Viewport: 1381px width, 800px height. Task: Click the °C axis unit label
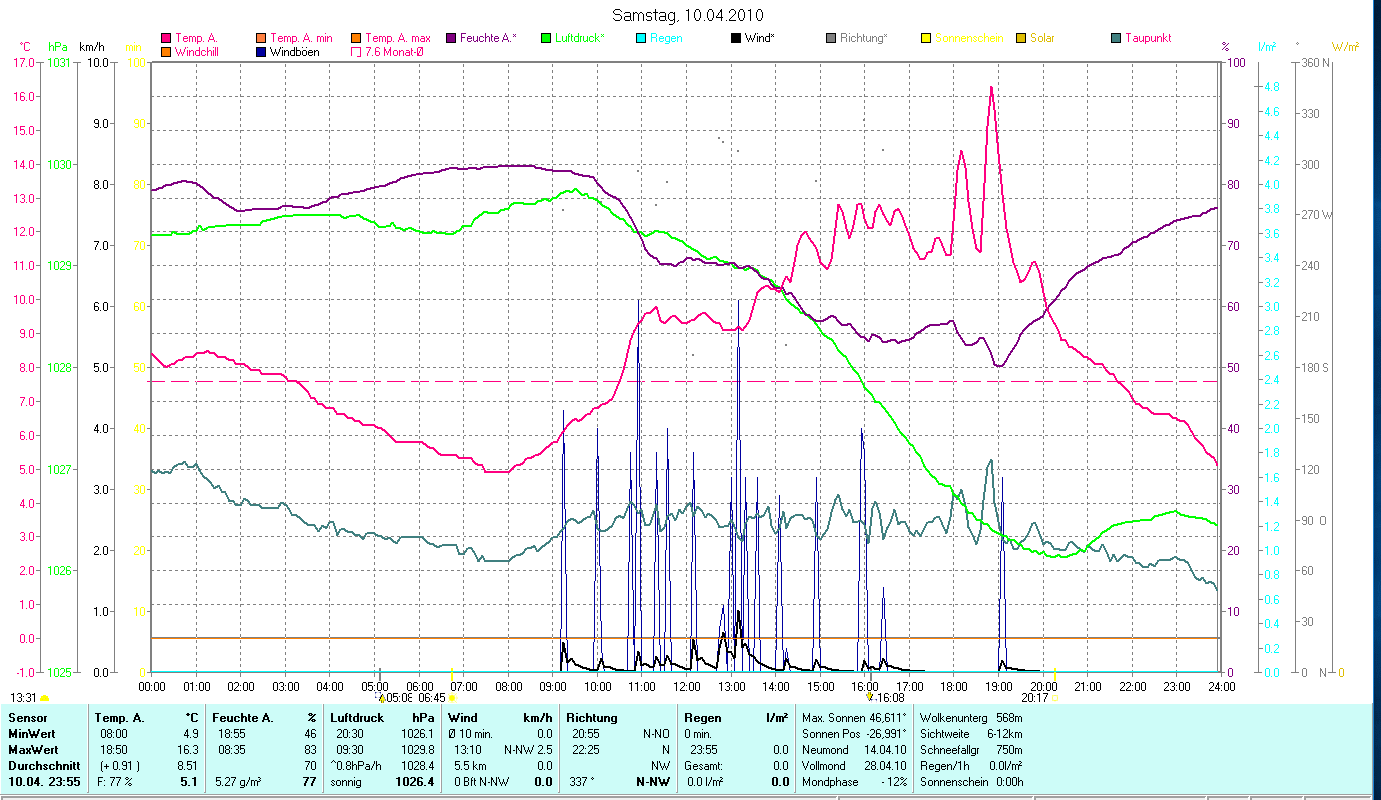click(25, 46)
